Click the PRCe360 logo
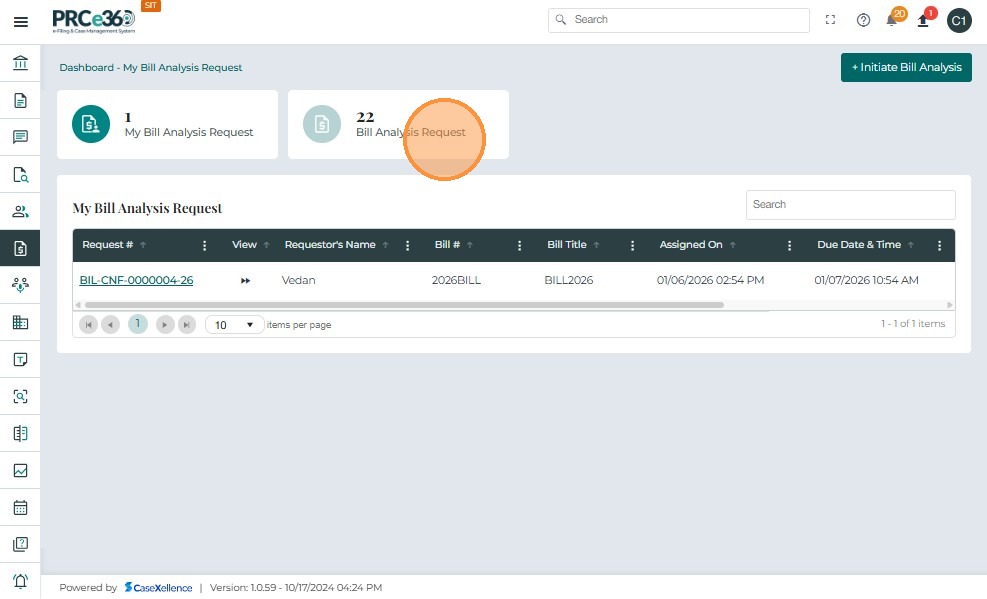 94,21
